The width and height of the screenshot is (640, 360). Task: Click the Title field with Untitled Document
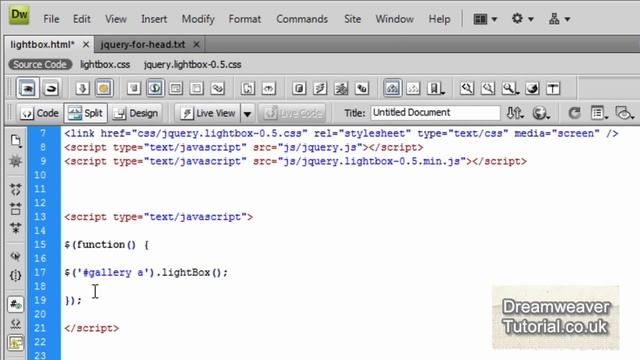click(435, 113)
